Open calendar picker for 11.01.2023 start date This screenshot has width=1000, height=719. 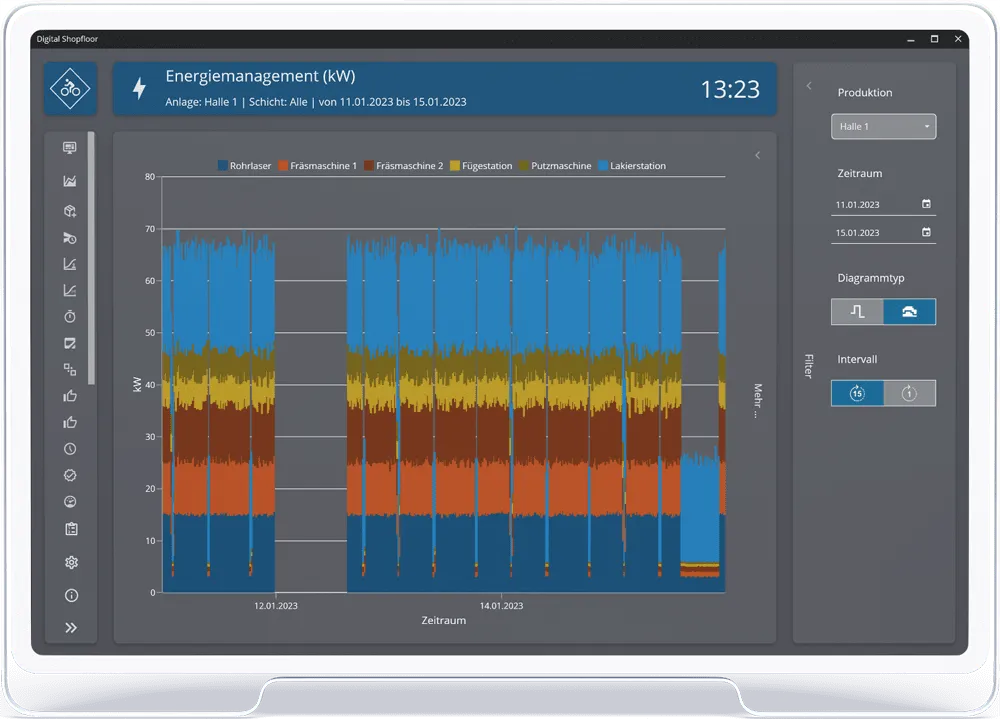coord(926,204)
